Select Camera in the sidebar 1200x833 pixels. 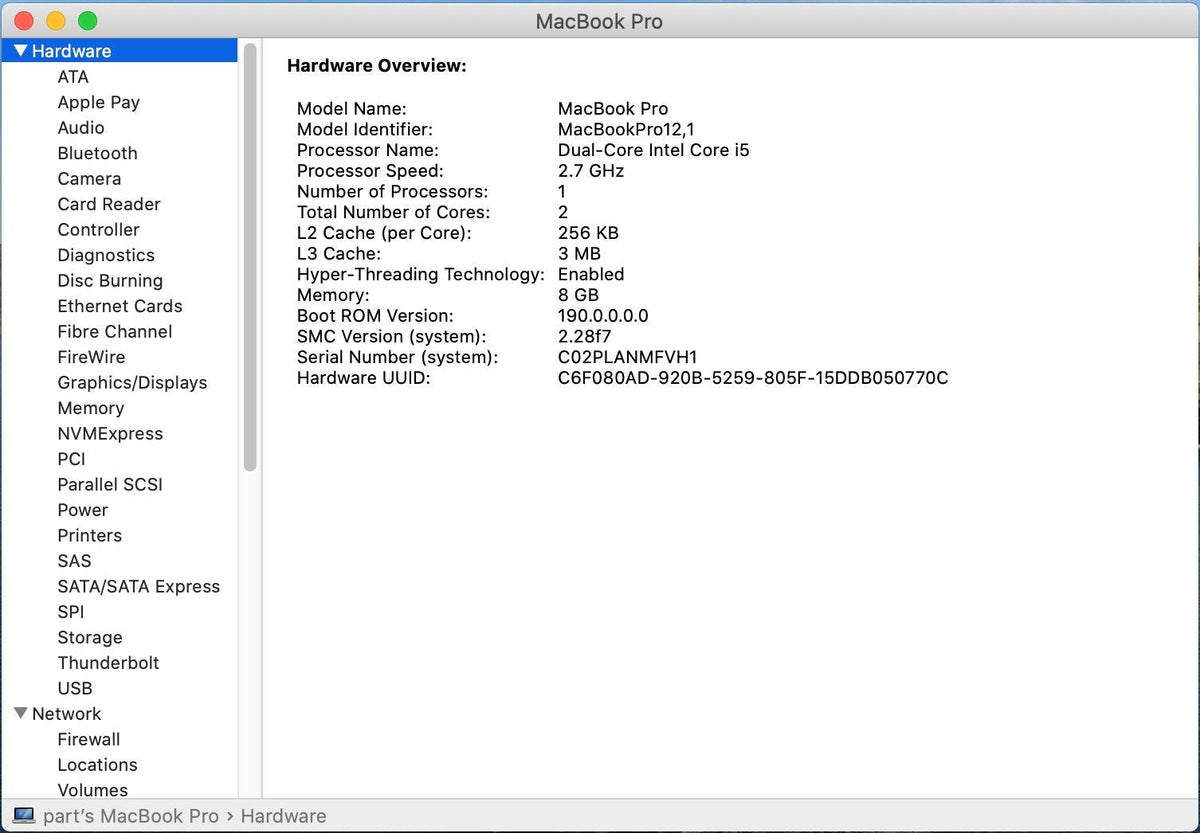point(89,179)
